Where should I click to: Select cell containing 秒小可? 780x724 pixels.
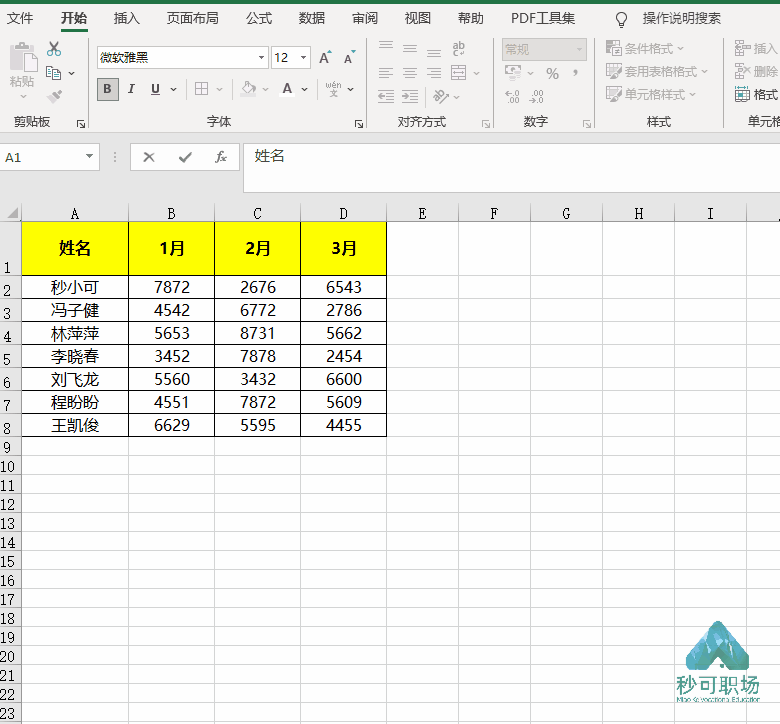point(75,287)
